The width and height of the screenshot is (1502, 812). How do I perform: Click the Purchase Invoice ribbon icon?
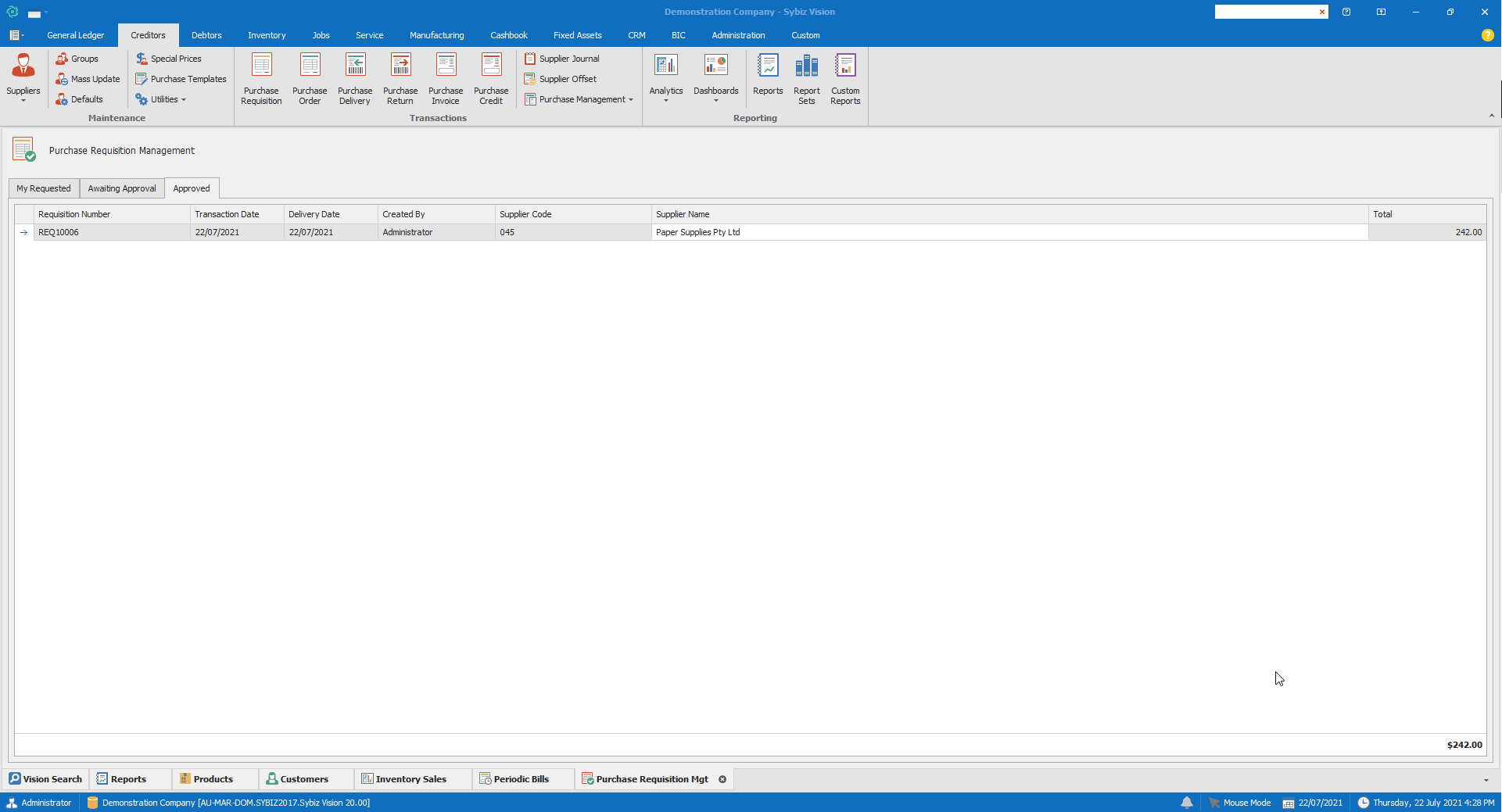click(x=446, y=78)
